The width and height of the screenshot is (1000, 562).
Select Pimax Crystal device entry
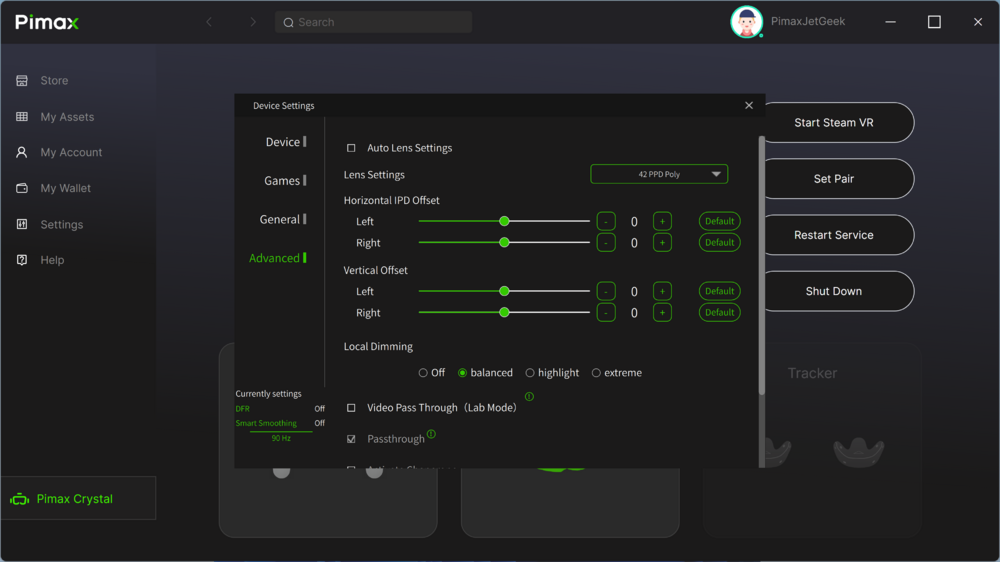tap(78, 498)
